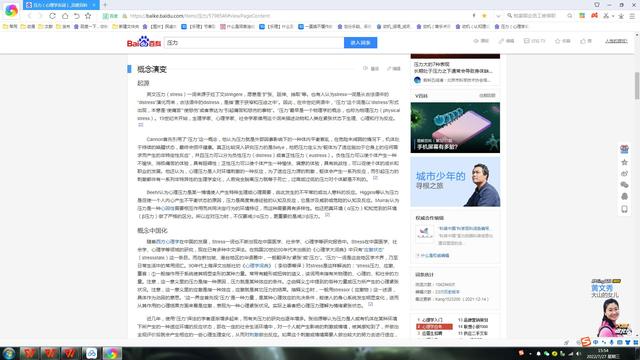The width and height of the screenshot is (640, 360).
Task: Click 收藏 star in Baike header
Action: pyautogui.click(x=562, y=41)
